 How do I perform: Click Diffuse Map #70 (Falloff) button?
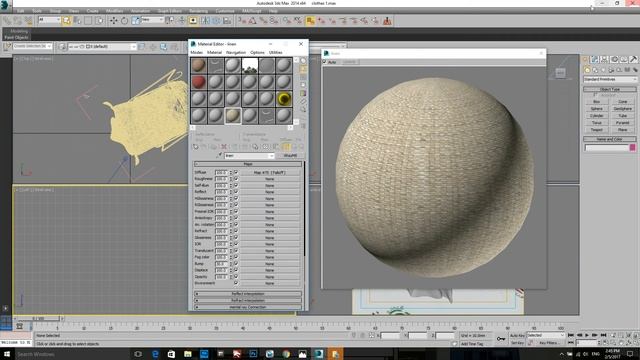pos(270,173)
